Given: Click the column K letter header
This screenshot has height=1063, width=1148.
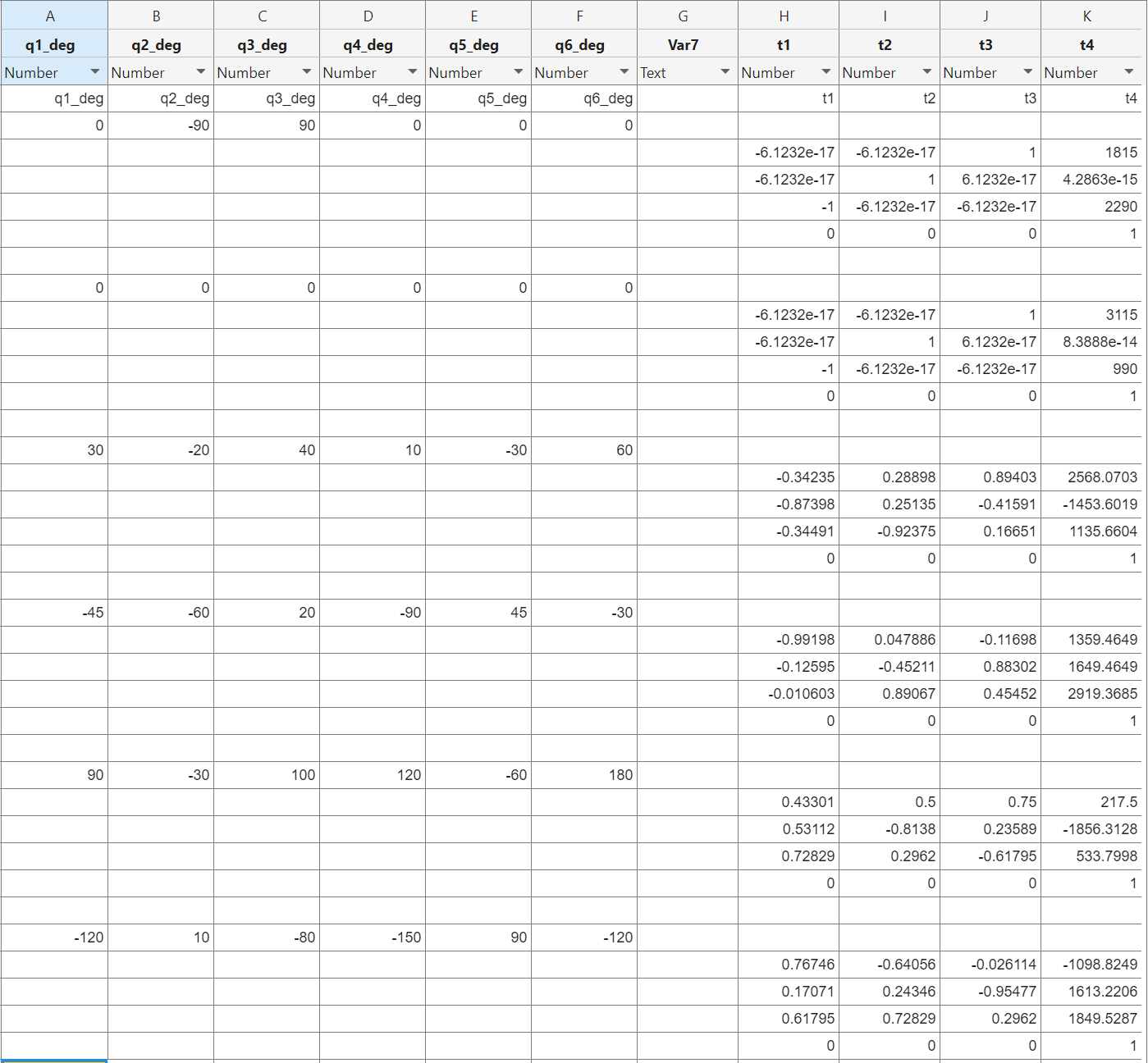Looking at the screenshot, I should (x=1086, y=16).
